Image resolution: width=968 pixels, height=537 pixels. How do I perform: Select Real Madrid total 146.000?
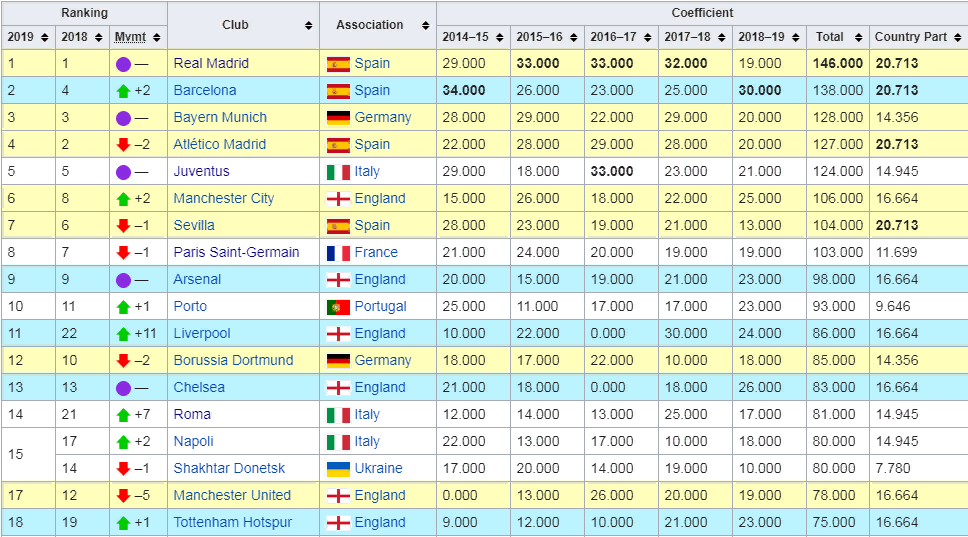[x=838, y=64]
